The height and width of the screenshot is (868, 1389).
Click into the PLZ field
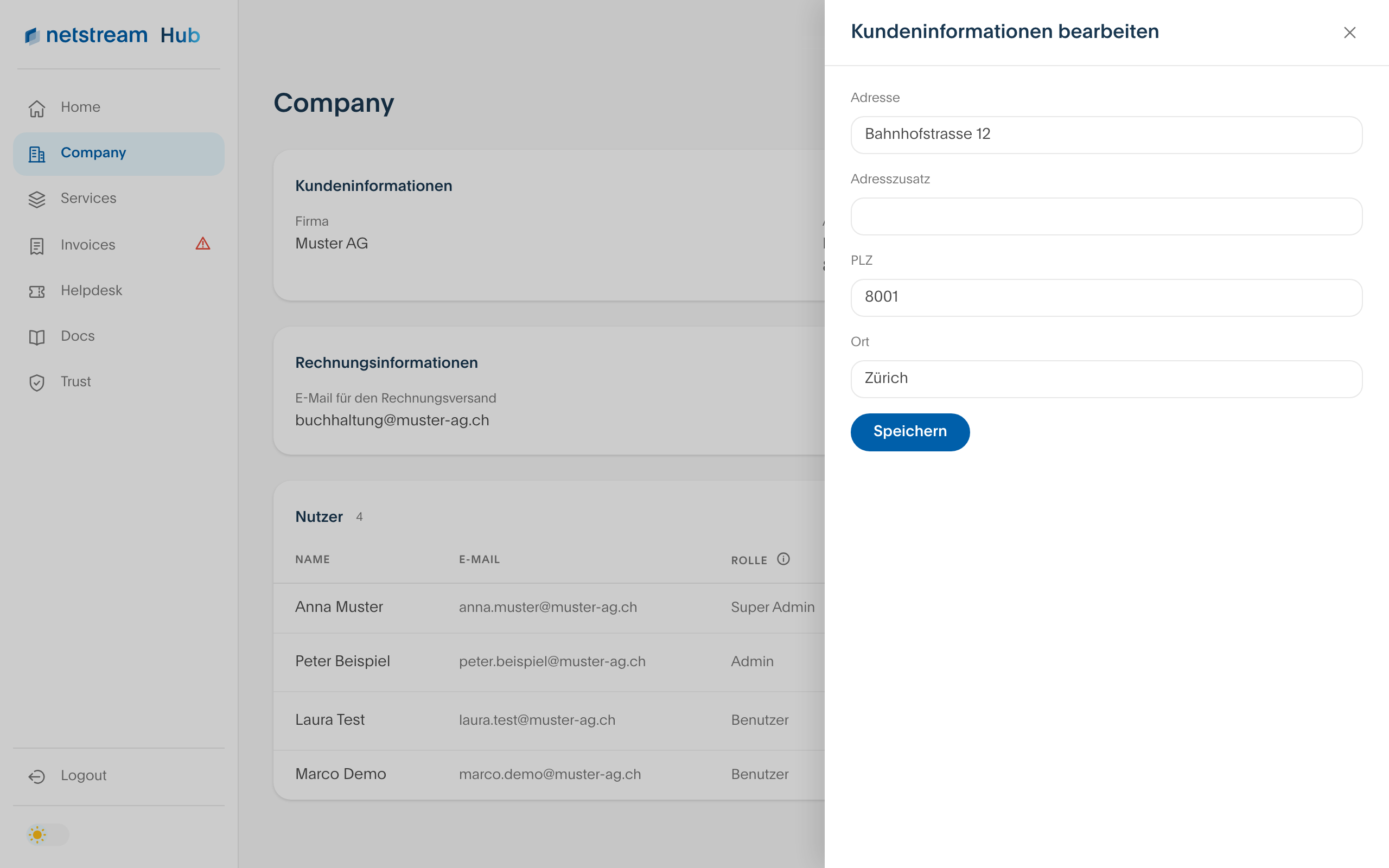(1106, 297)
